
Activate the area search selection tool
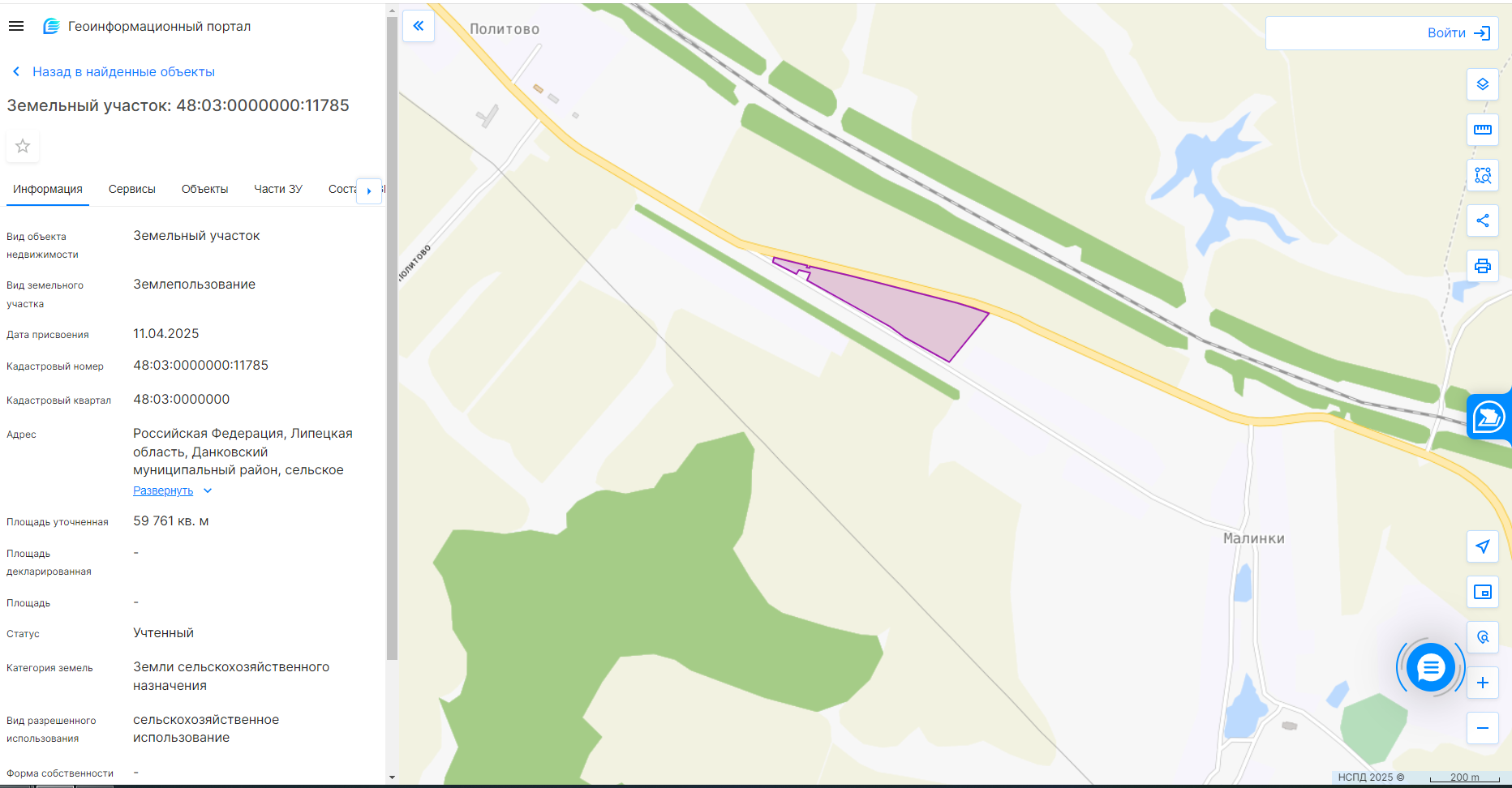[1483, 175]
